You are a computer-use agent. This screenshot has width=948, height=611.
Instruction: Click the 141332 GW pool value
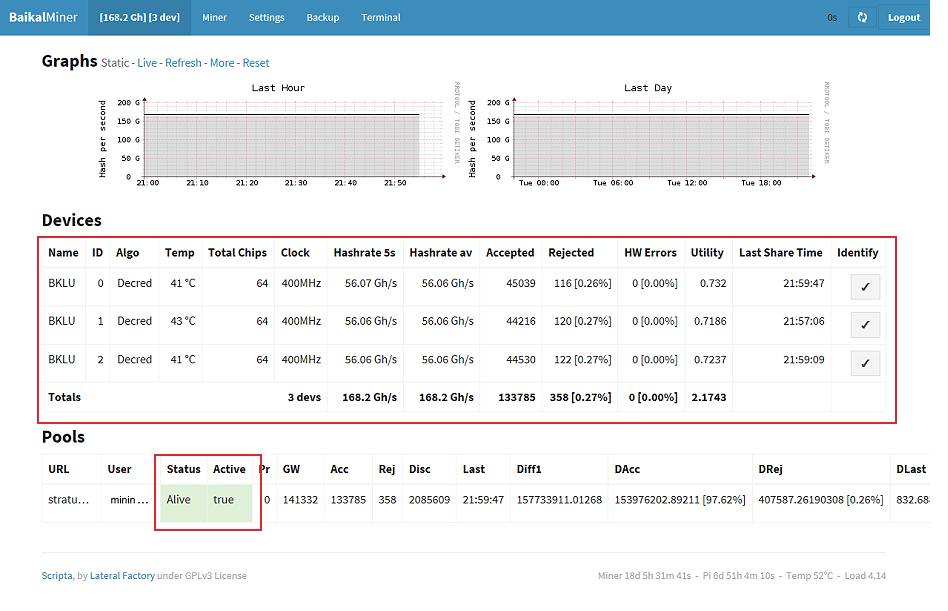tap(300, 500)
